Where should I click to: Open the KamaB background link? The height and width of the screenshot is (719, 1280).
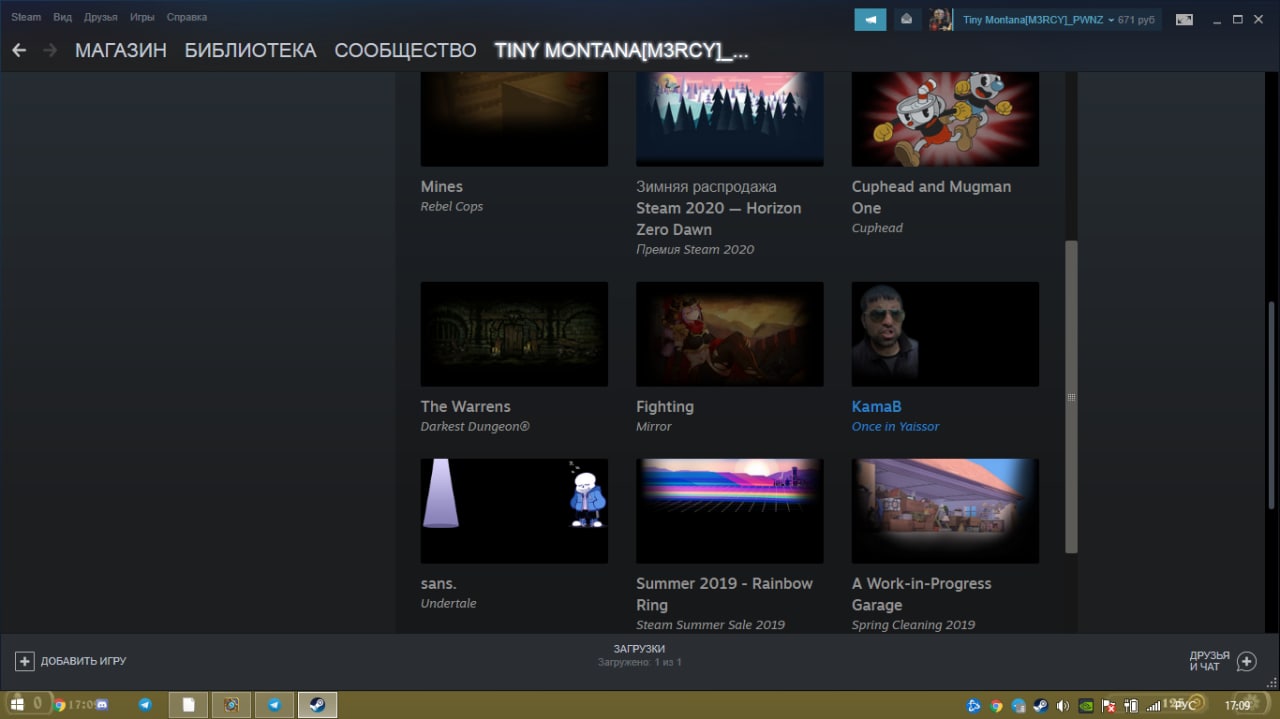tap(876, 406)
